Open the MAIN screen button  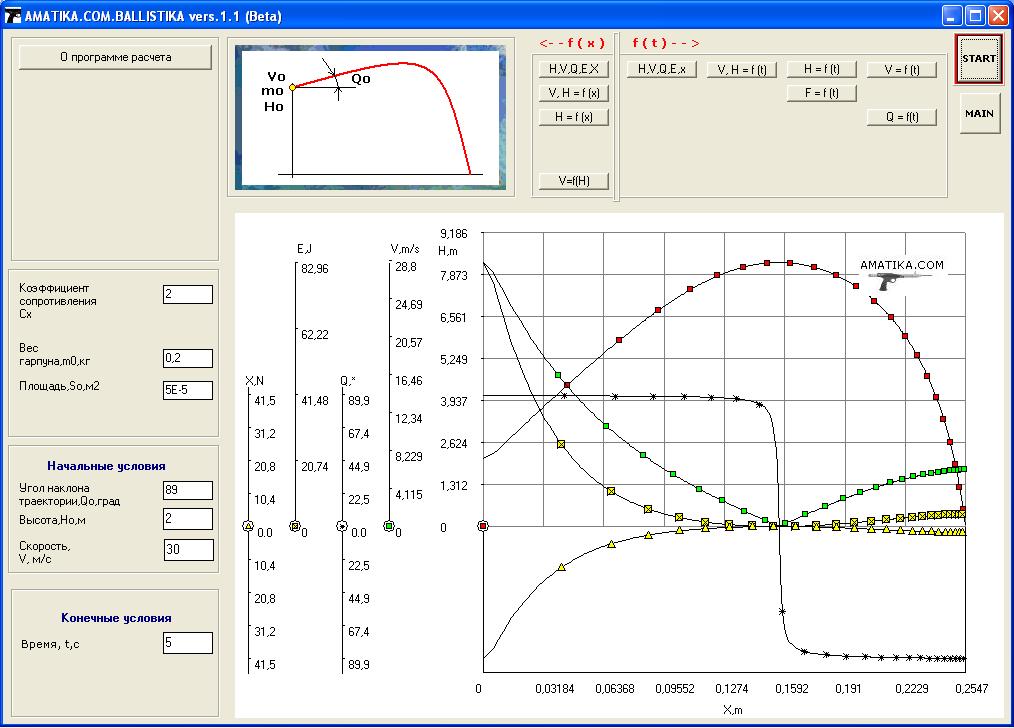coord(978,114)
